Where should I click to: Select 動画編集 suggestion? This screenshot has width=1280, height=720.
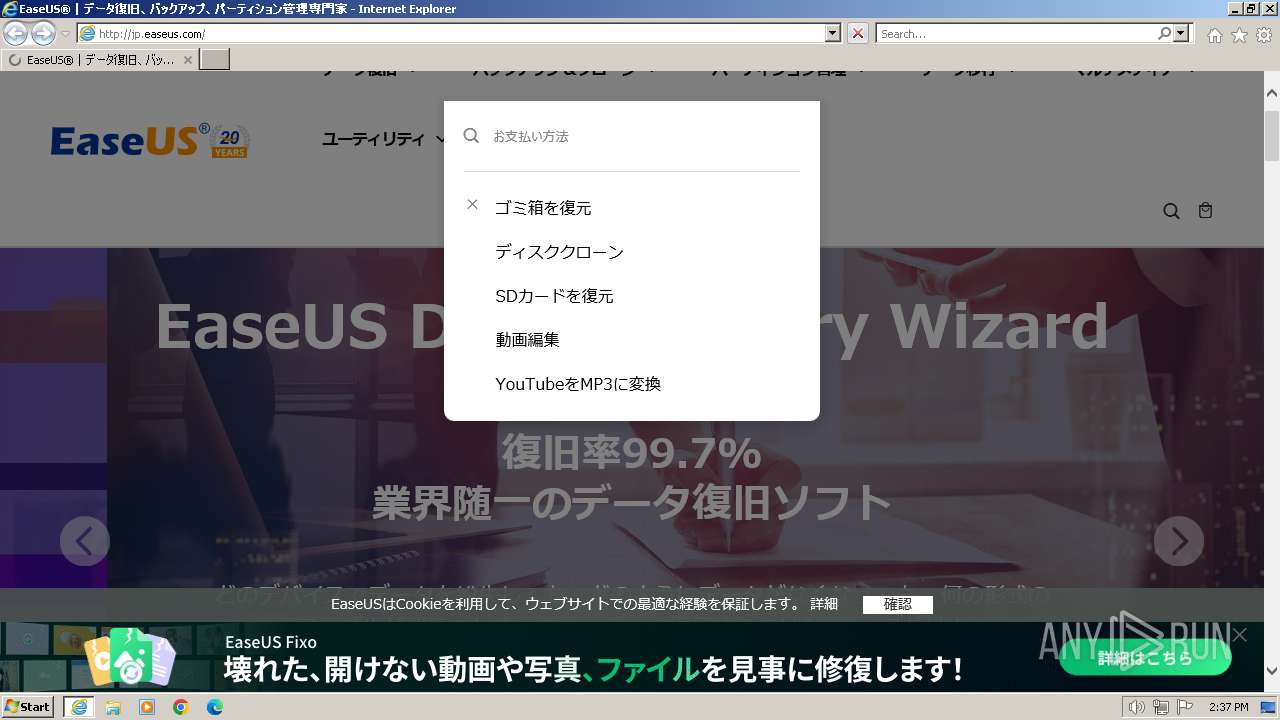(527, 340)
